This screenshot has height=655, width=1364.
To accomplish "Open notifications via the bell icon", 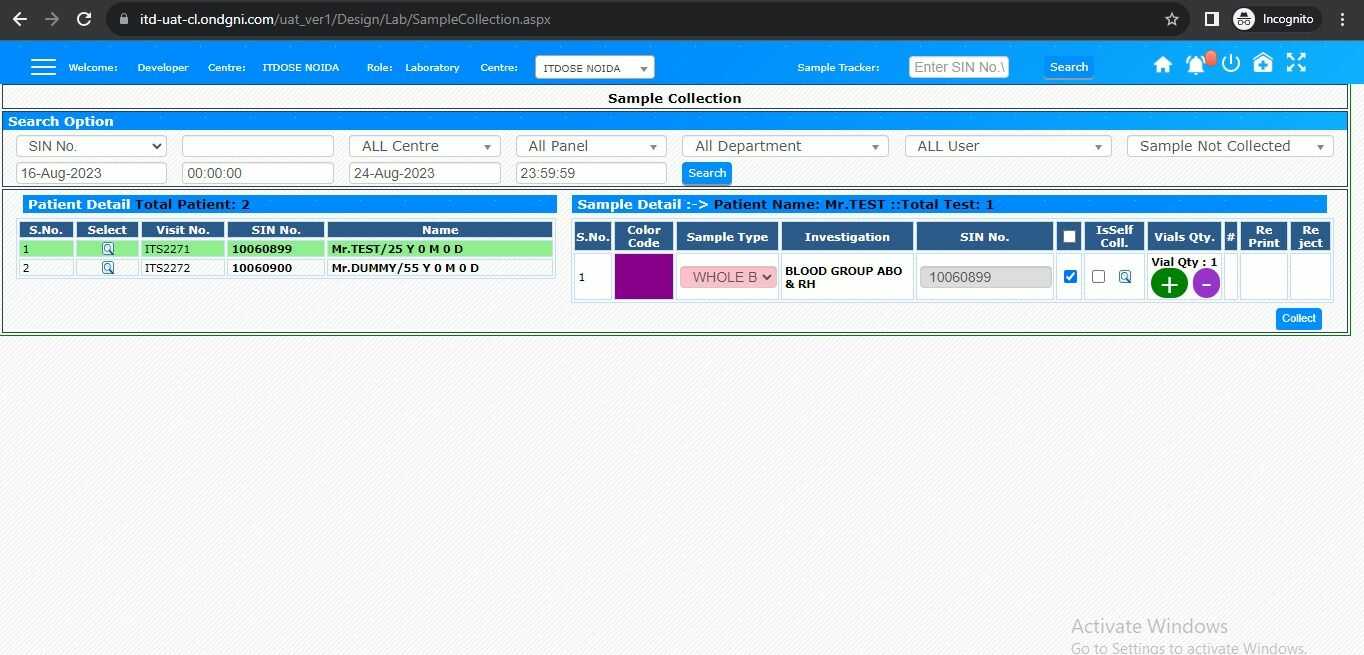I will click(1195, 63).
